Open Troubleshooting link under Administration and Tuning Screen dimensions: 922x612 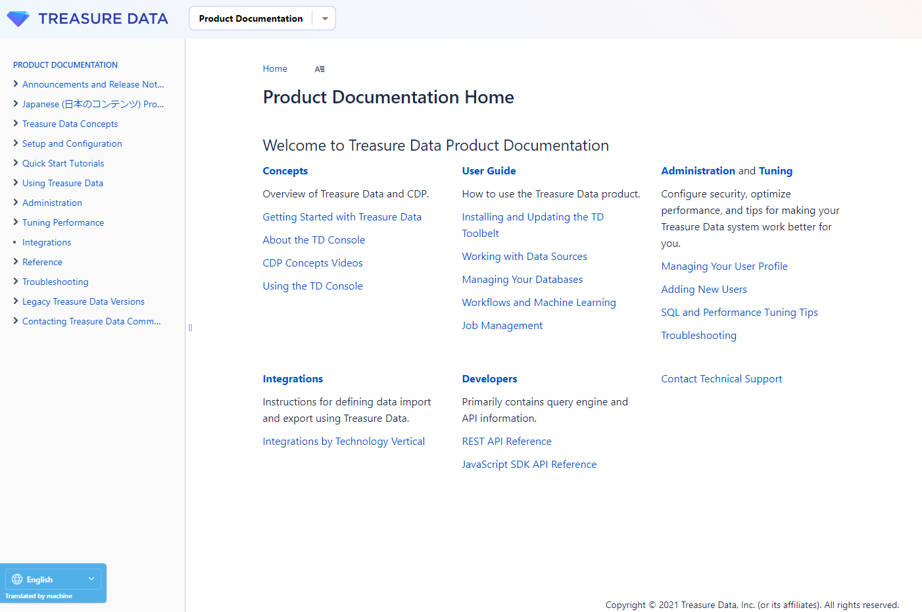coord(699,335)
